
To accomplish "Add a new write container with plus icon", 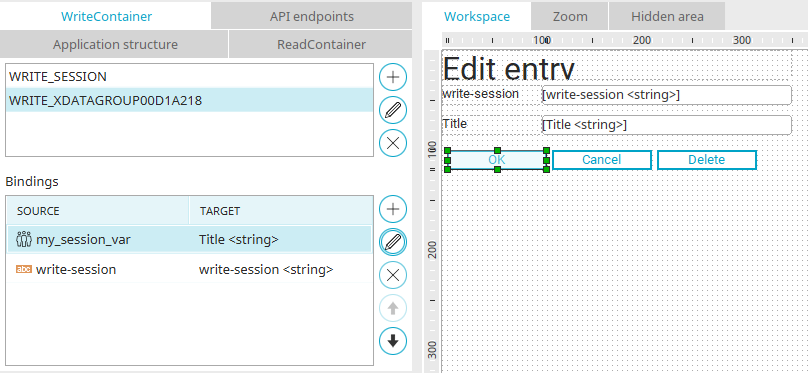I will [393, 77].
